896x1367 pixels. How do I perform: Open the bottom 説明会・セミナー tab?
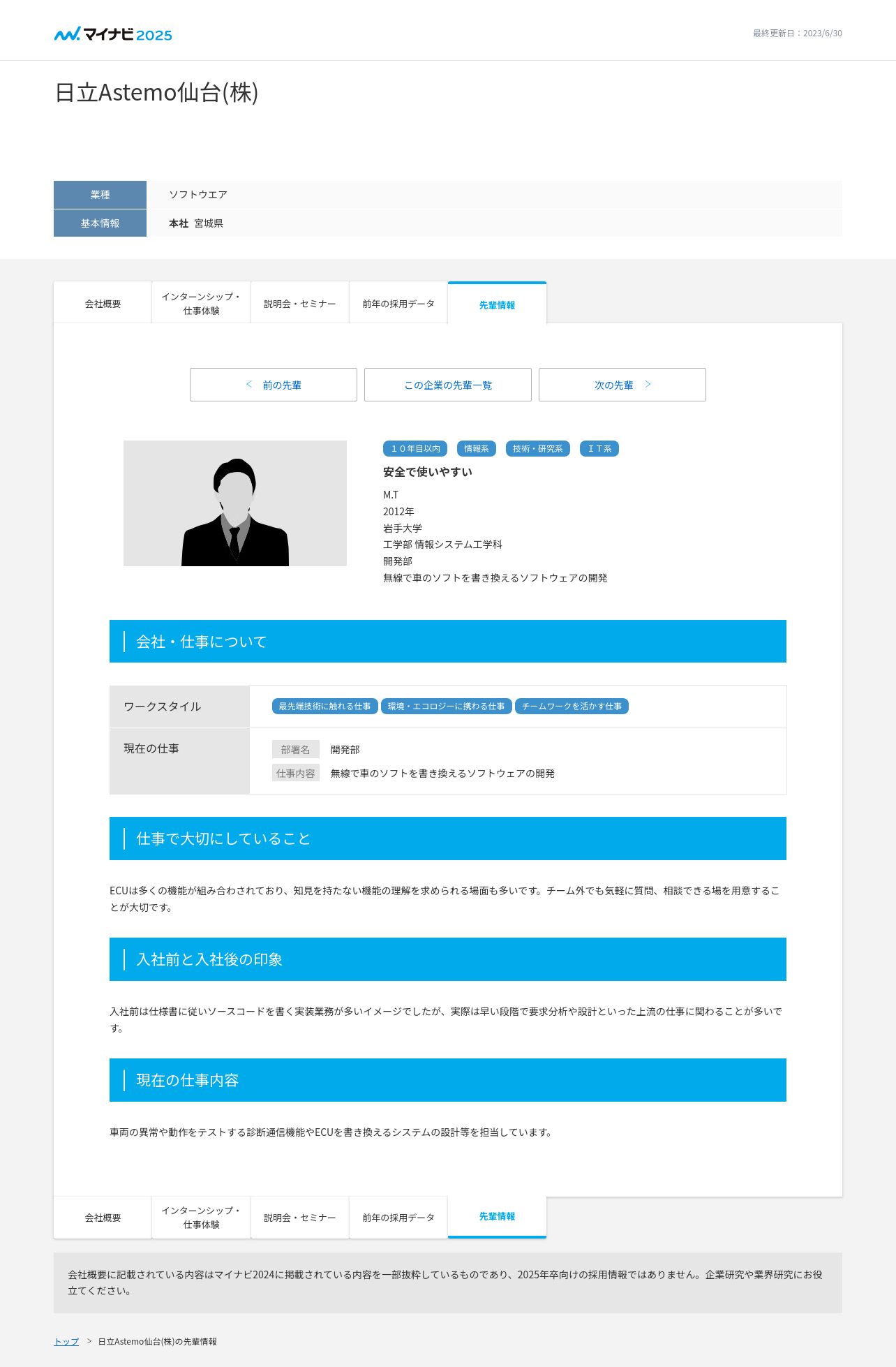299,1218
